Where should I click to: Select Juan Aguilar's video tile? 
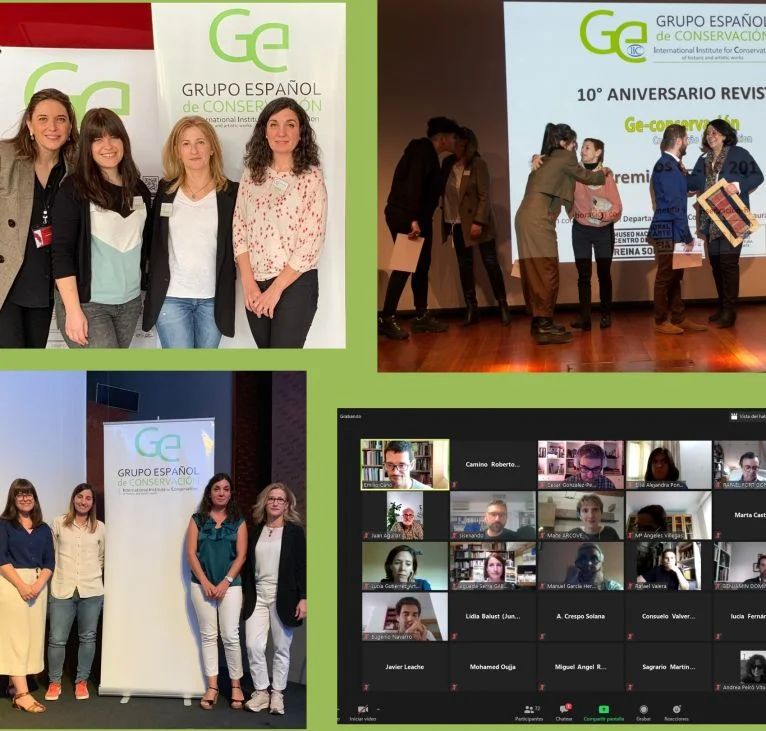click(405, 516)
